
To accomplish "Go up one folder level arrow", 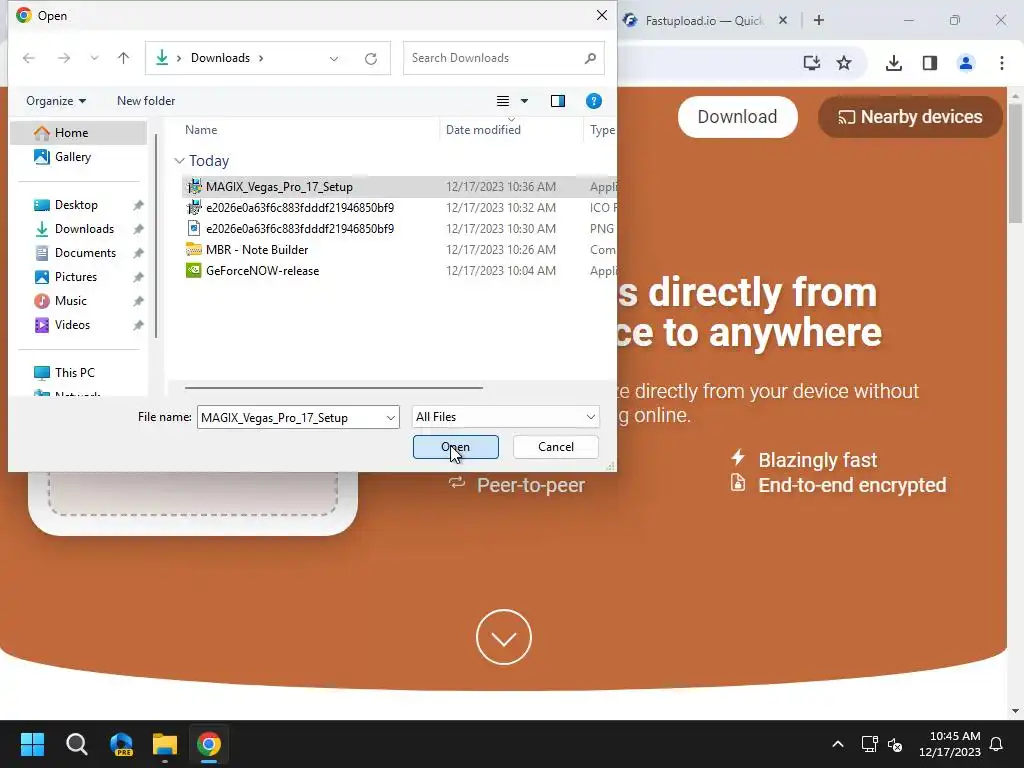I will point(123,58).
